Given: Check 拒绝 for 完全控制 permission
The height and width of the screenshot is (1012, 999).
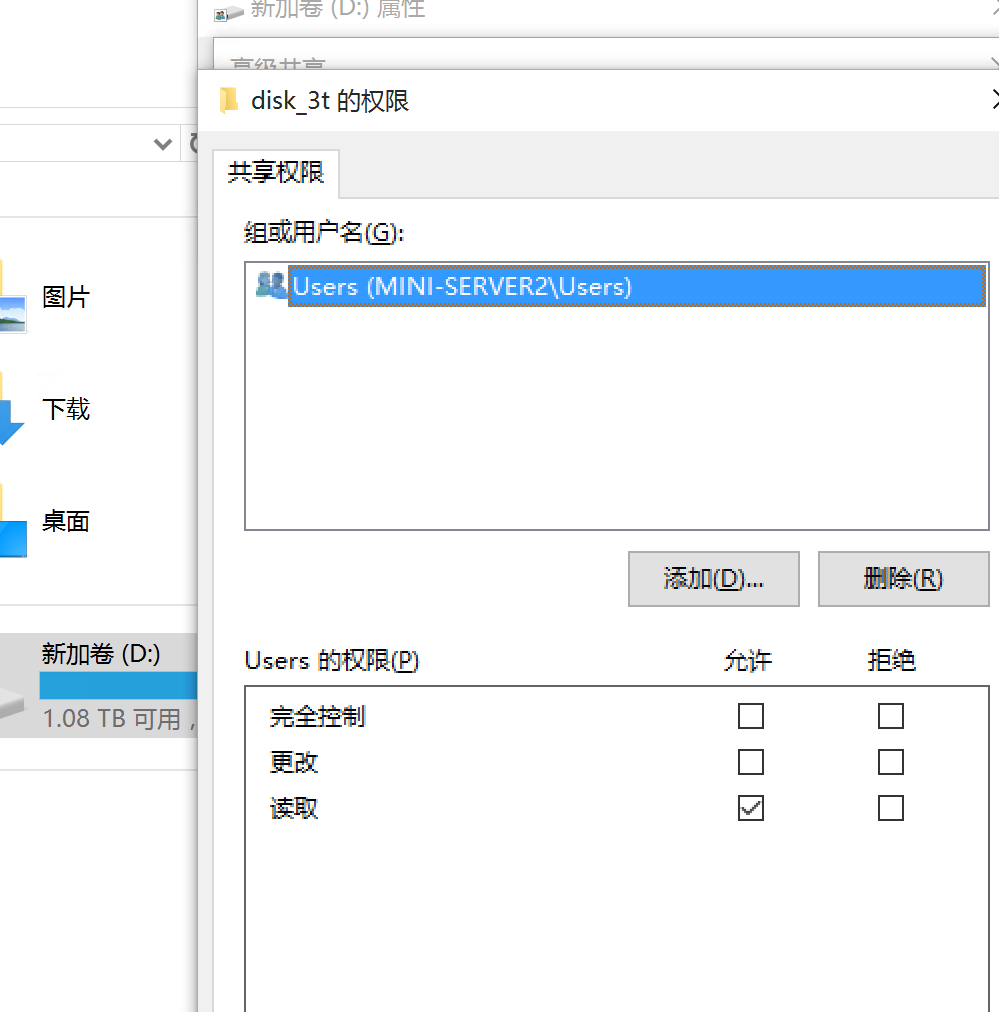Looking at the screenshot, I should coord(891,716).
